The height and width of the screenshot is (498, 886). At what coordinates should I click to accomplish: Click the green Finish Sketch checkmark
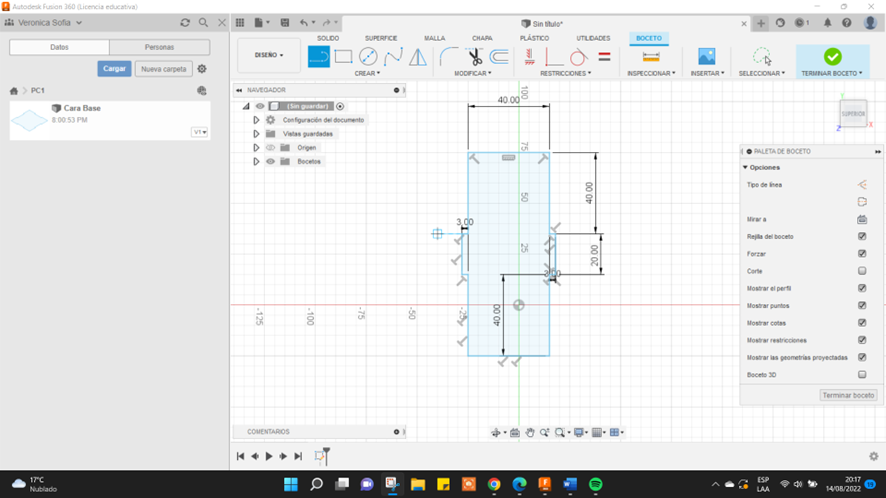[832, 57]
